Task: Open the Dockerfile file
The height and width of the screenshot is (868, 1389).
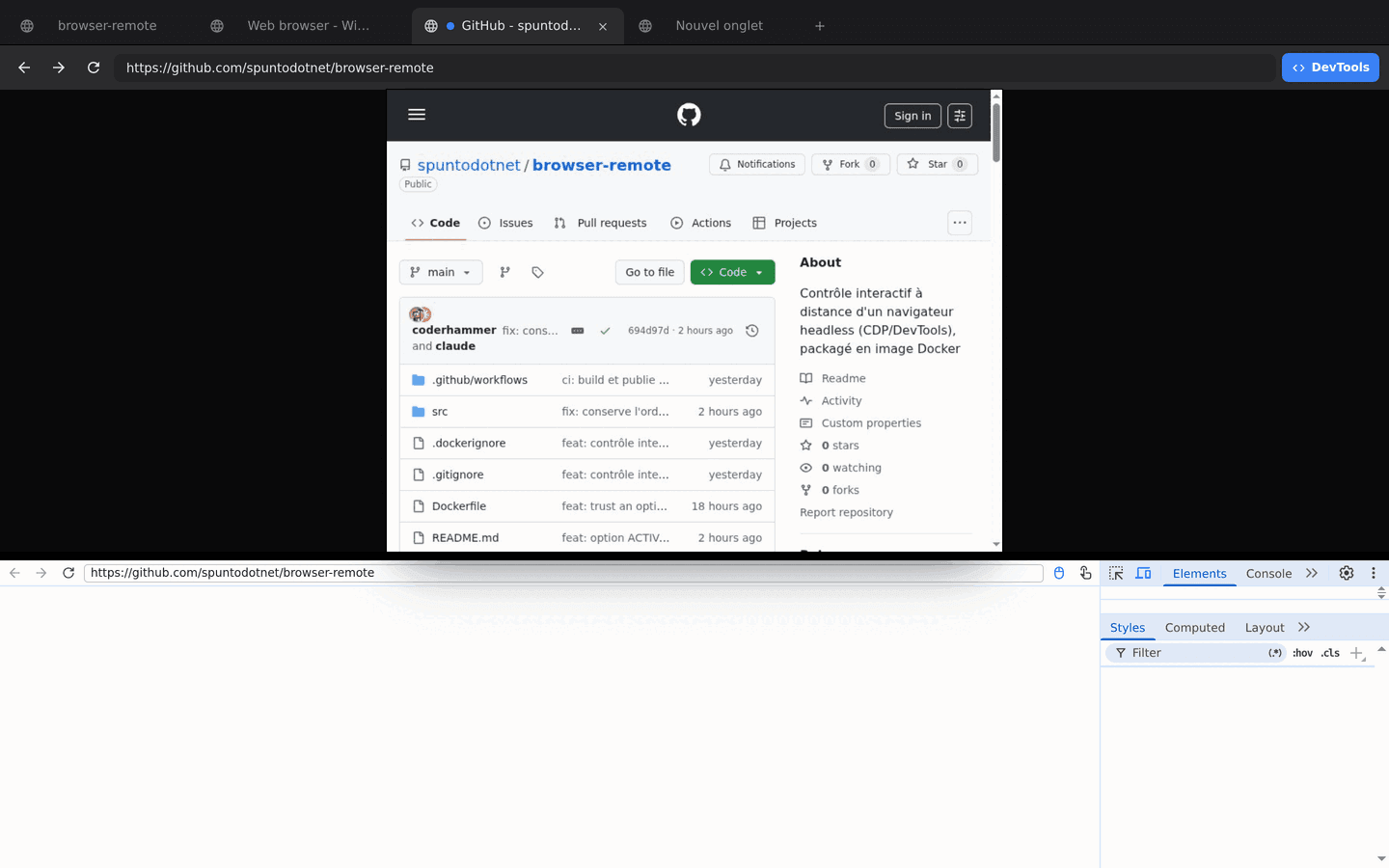Action: click(x=459, y=506)
